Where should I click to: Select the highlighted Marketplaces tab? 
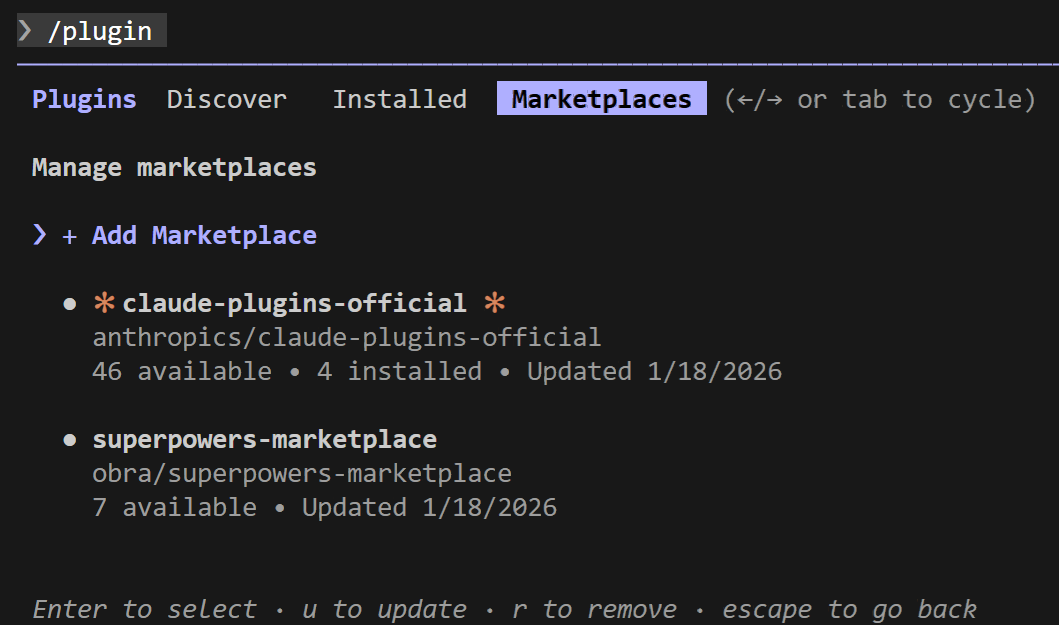(x=601, y=100)
